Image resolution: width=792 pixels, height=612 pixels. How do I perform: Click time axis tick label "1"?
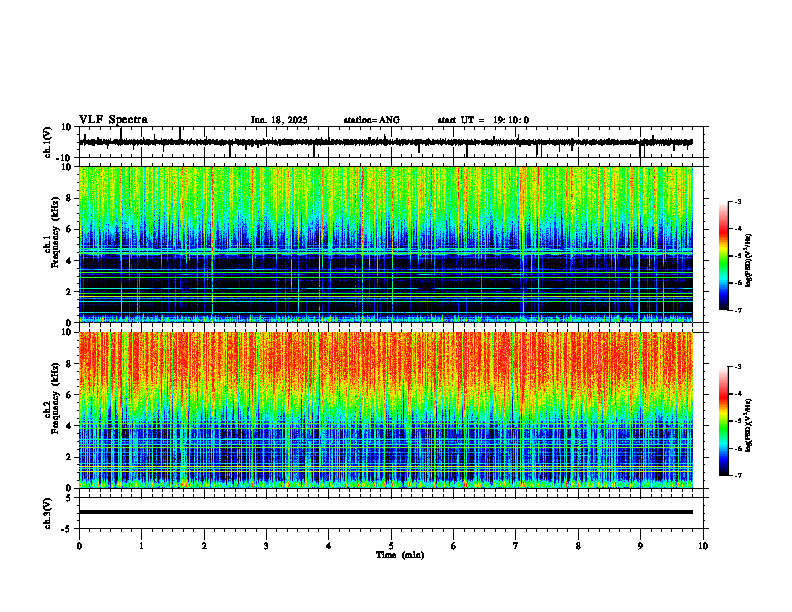[x=141, y=546]
